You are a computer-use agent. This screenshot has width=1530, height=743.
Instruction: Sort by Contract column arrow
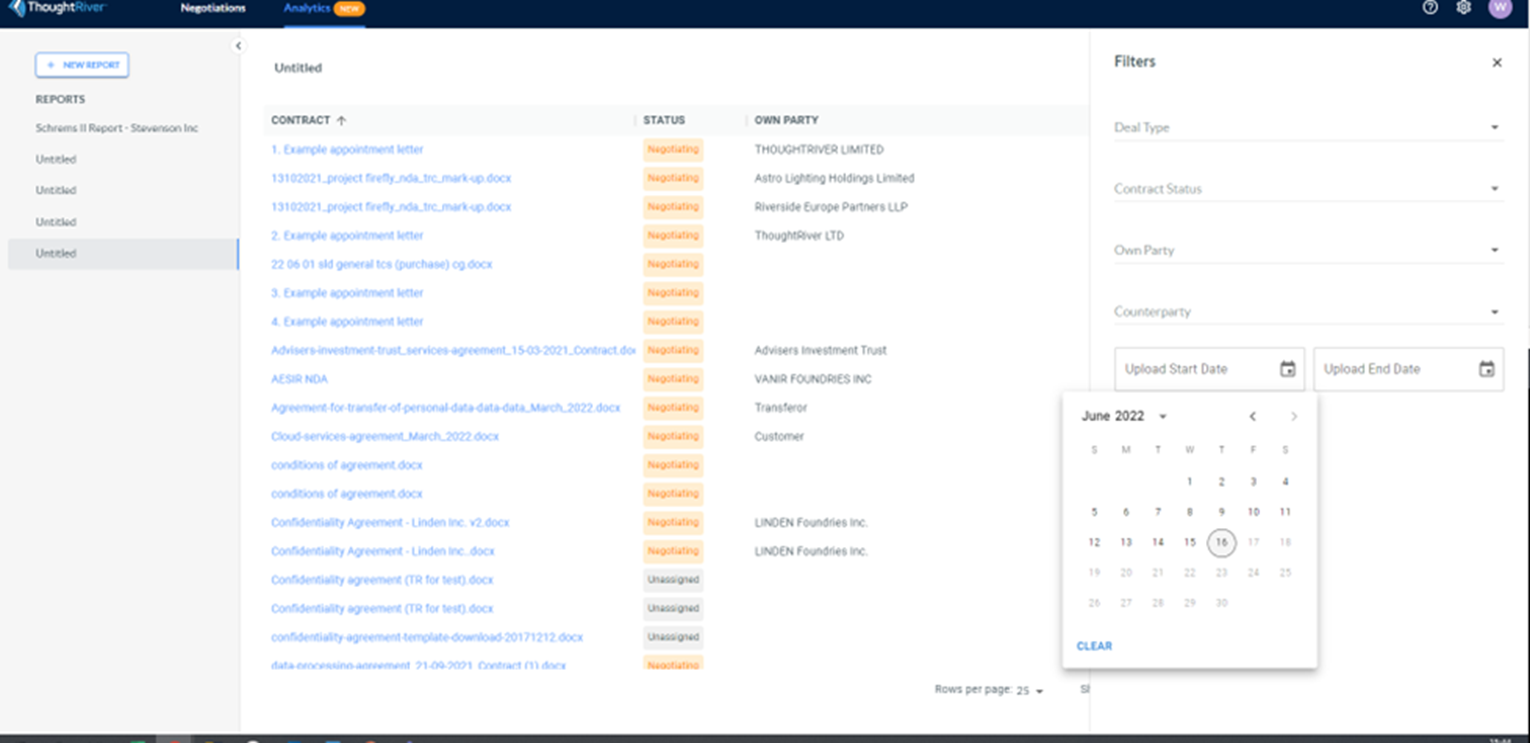(341, 120)
